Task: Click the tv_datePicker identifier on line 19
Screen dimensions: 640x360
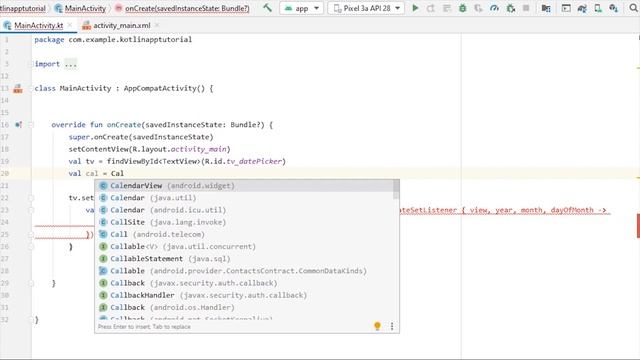Action: click(x=253, y=161)
